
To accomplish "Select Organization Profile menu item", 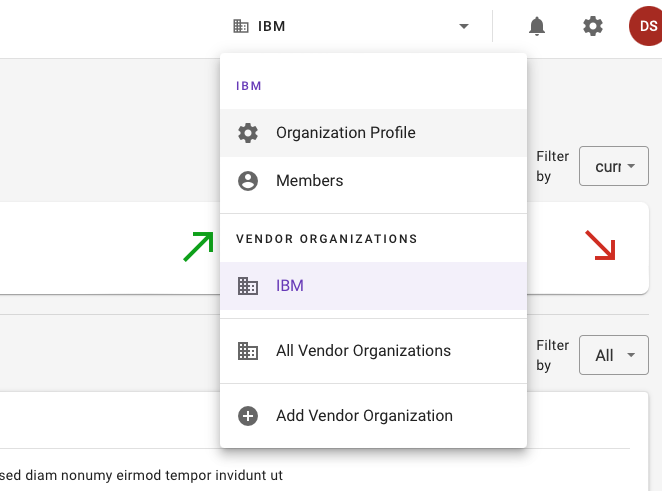I will point(373,133).
